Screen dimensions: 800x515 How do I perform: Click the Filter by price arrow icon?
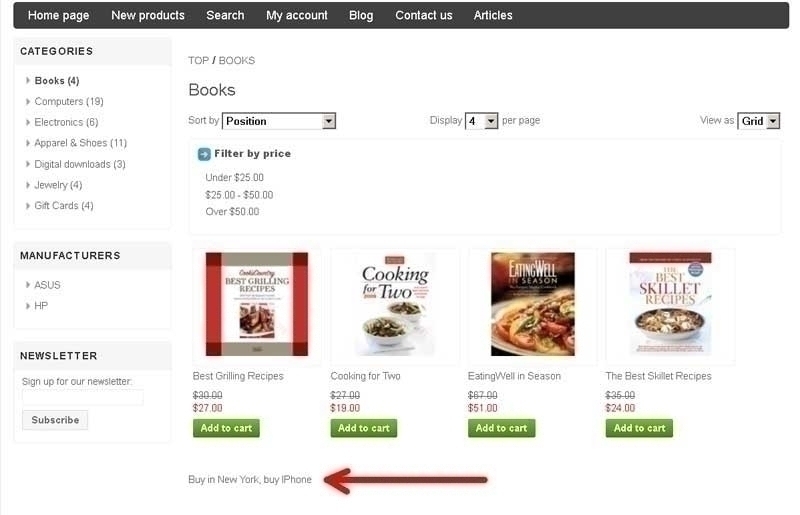pos(204,154)
